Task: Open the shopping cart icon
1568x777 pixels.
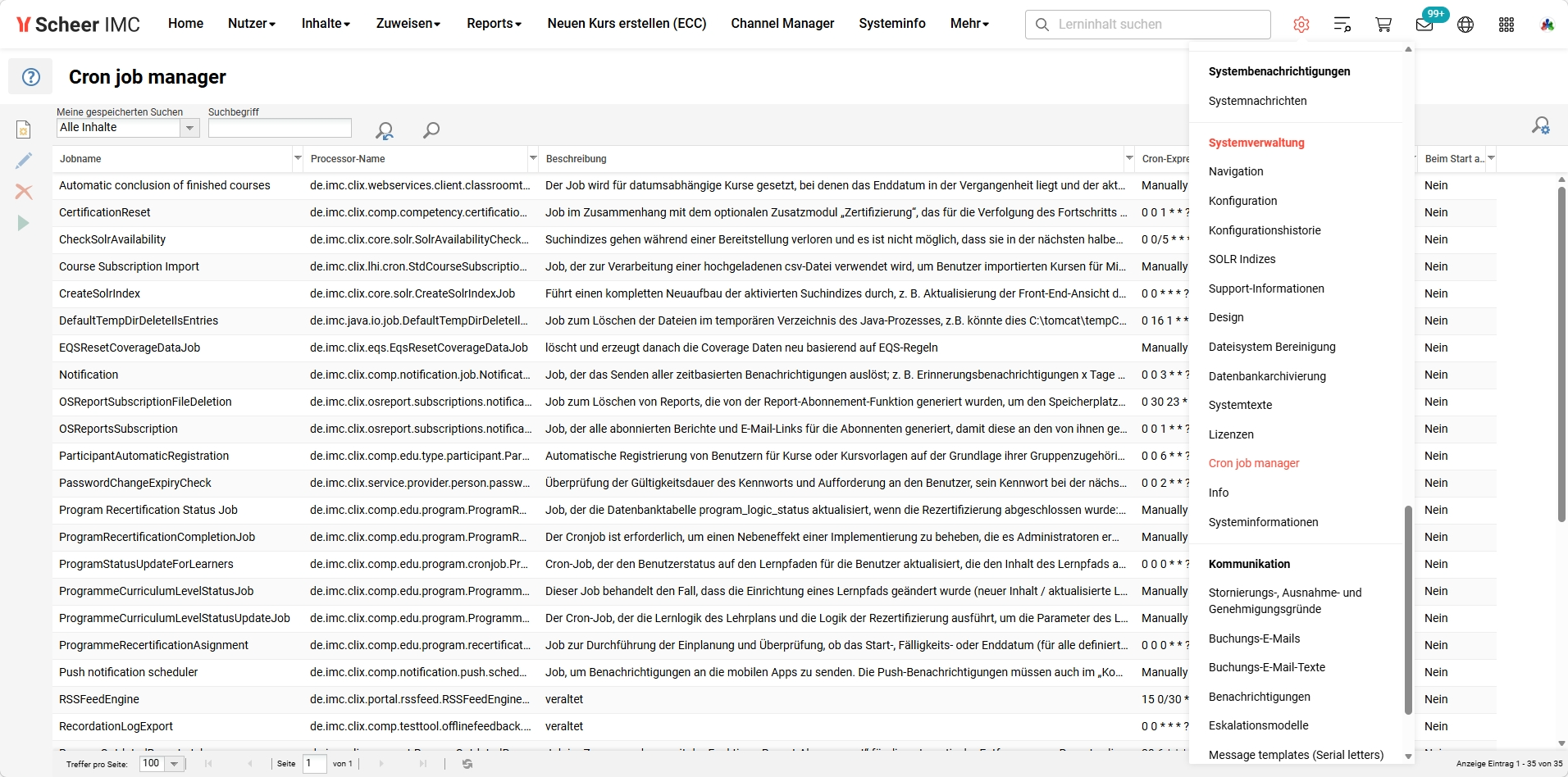Action: click(x=1383, y=25)
